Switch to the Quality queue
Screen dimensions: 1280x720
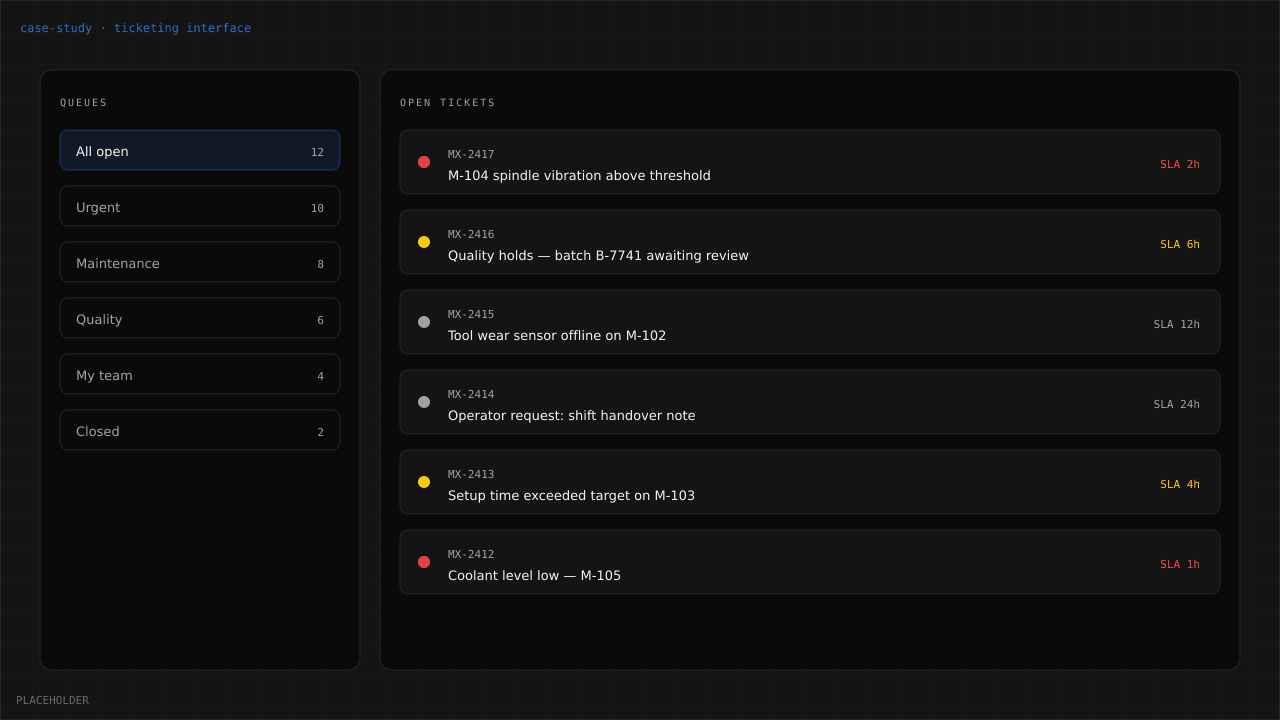(200, 318)
